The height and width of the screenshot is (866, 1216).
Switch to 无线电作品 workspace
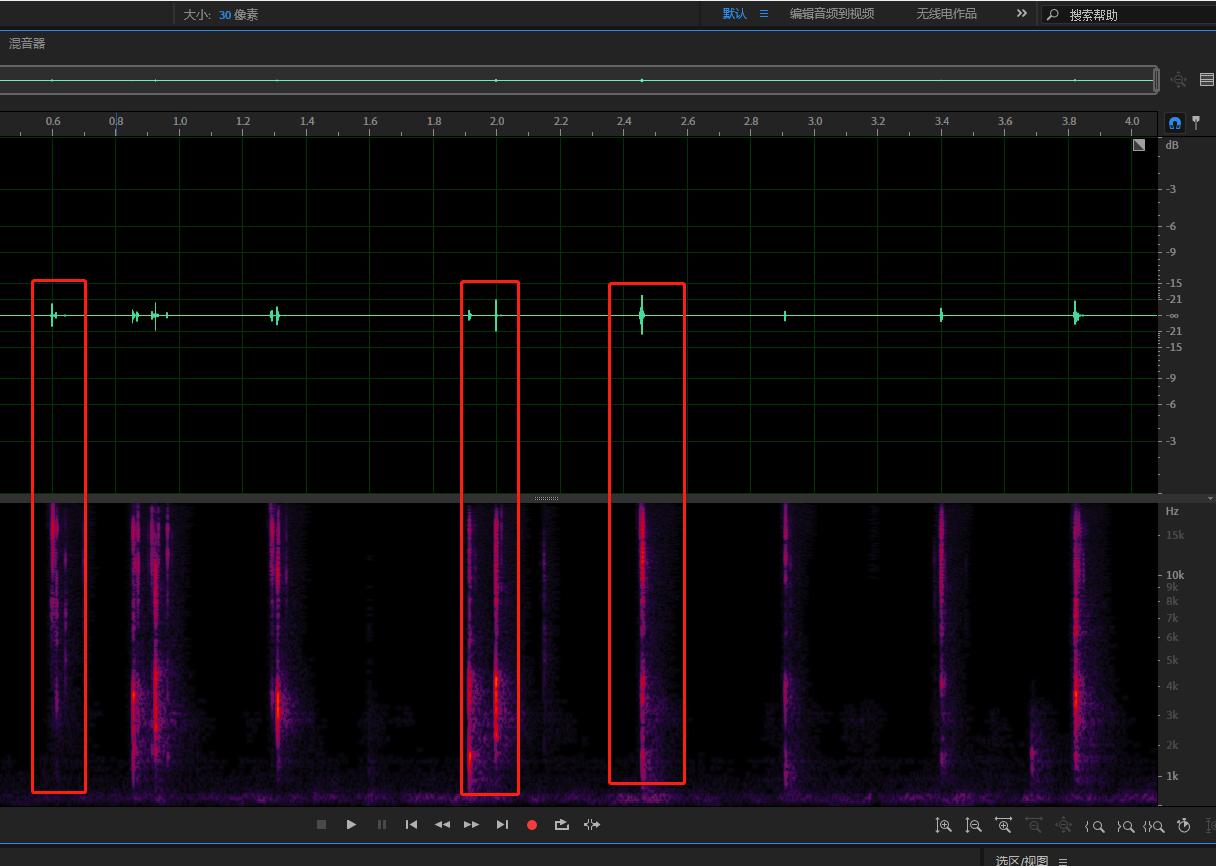pos(946,14)
